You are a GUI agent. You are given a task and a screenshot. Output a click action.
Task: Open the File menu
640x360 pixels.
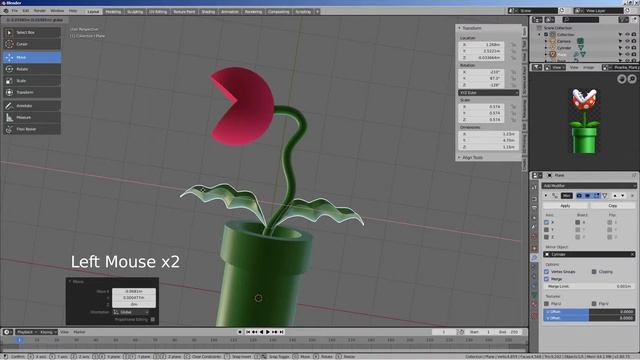(x=15, y=11)
